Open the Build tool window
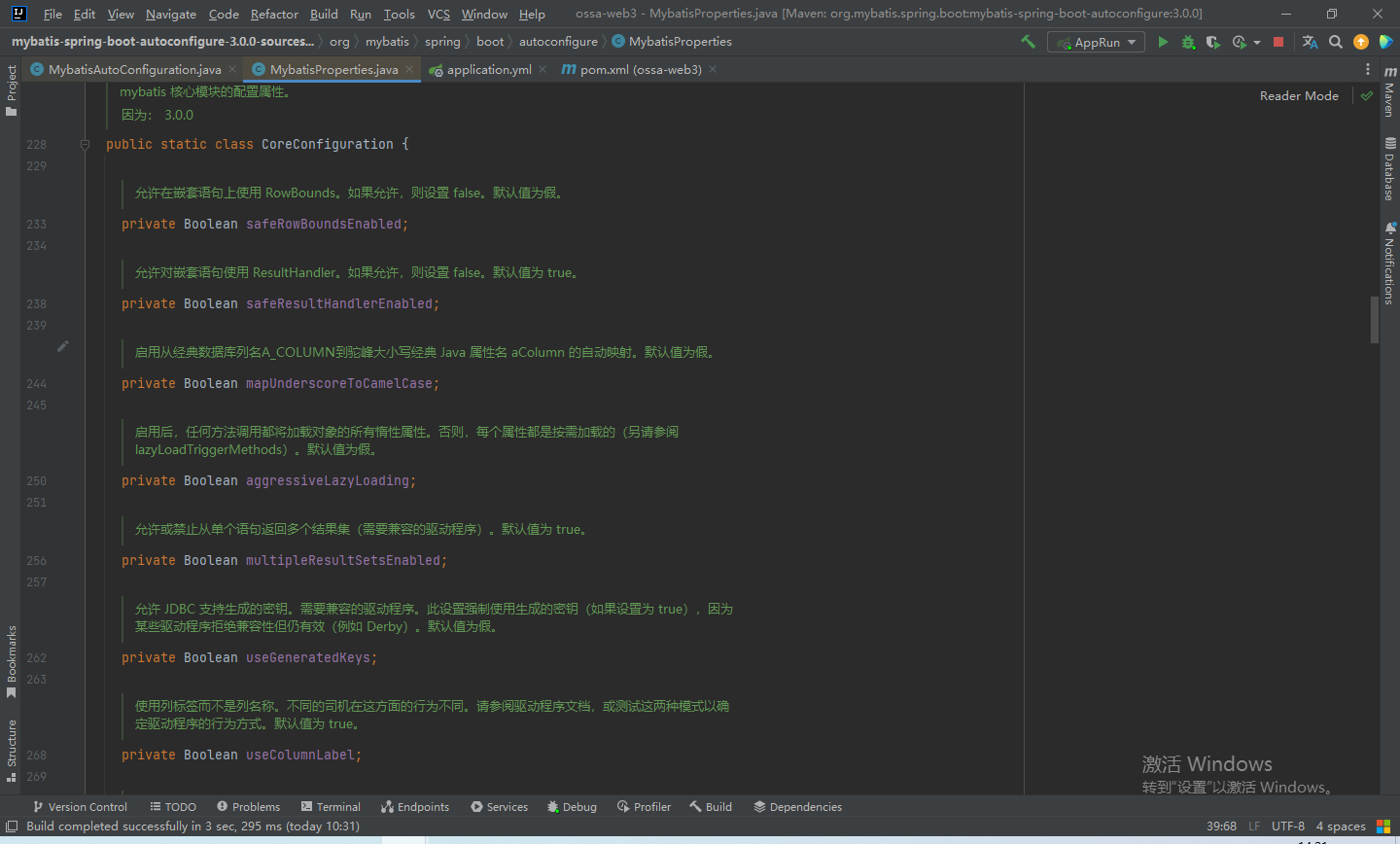 click(711, 807)
